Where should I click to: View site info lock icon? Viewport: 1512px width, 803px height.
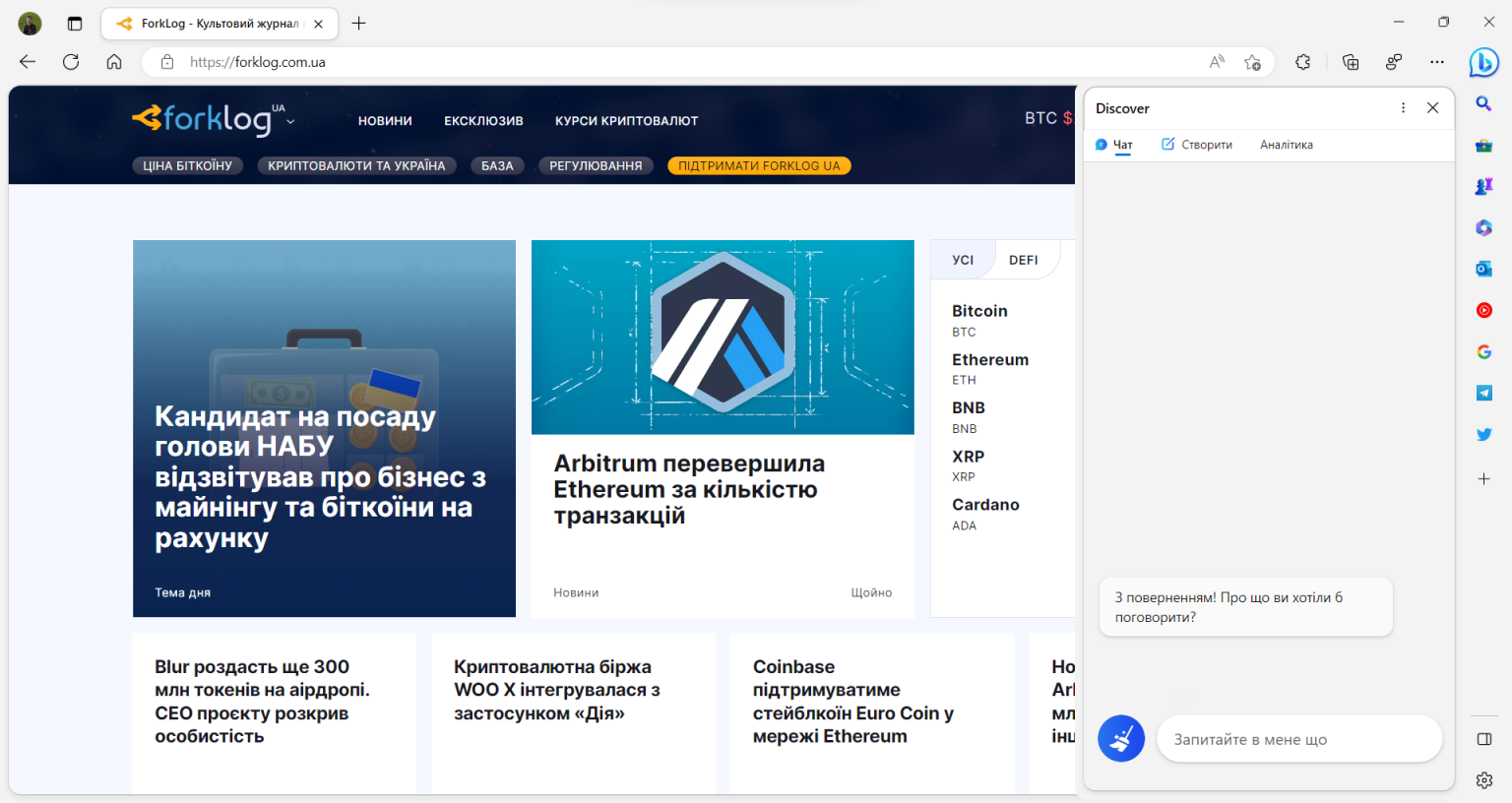pyautogui.click(x=167, y=62)
